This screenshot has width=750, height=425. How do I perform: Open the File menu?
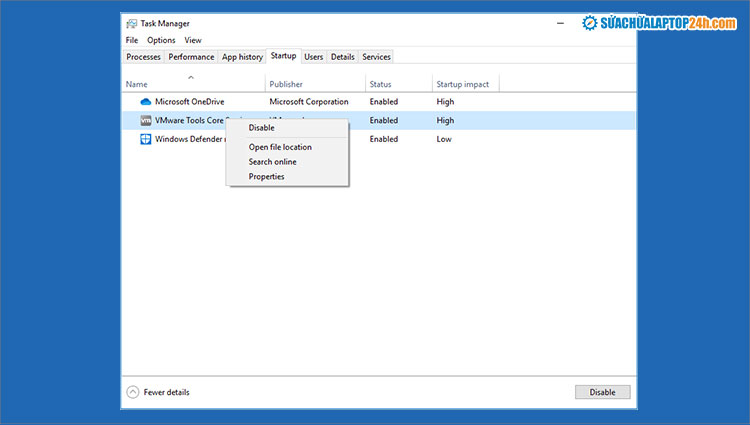132,40
